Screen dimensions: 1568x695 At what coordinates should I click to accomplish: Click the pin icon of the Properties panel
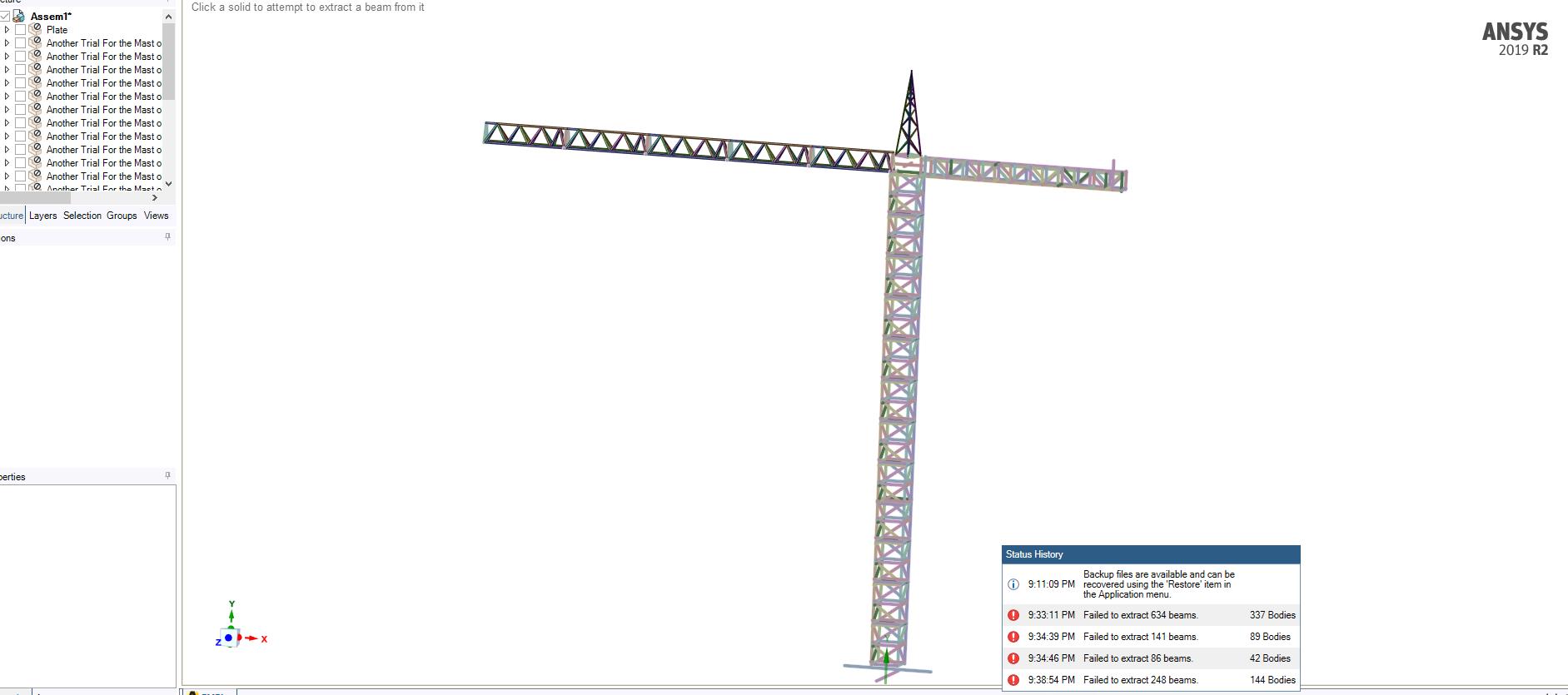click(x=168, y=476)
